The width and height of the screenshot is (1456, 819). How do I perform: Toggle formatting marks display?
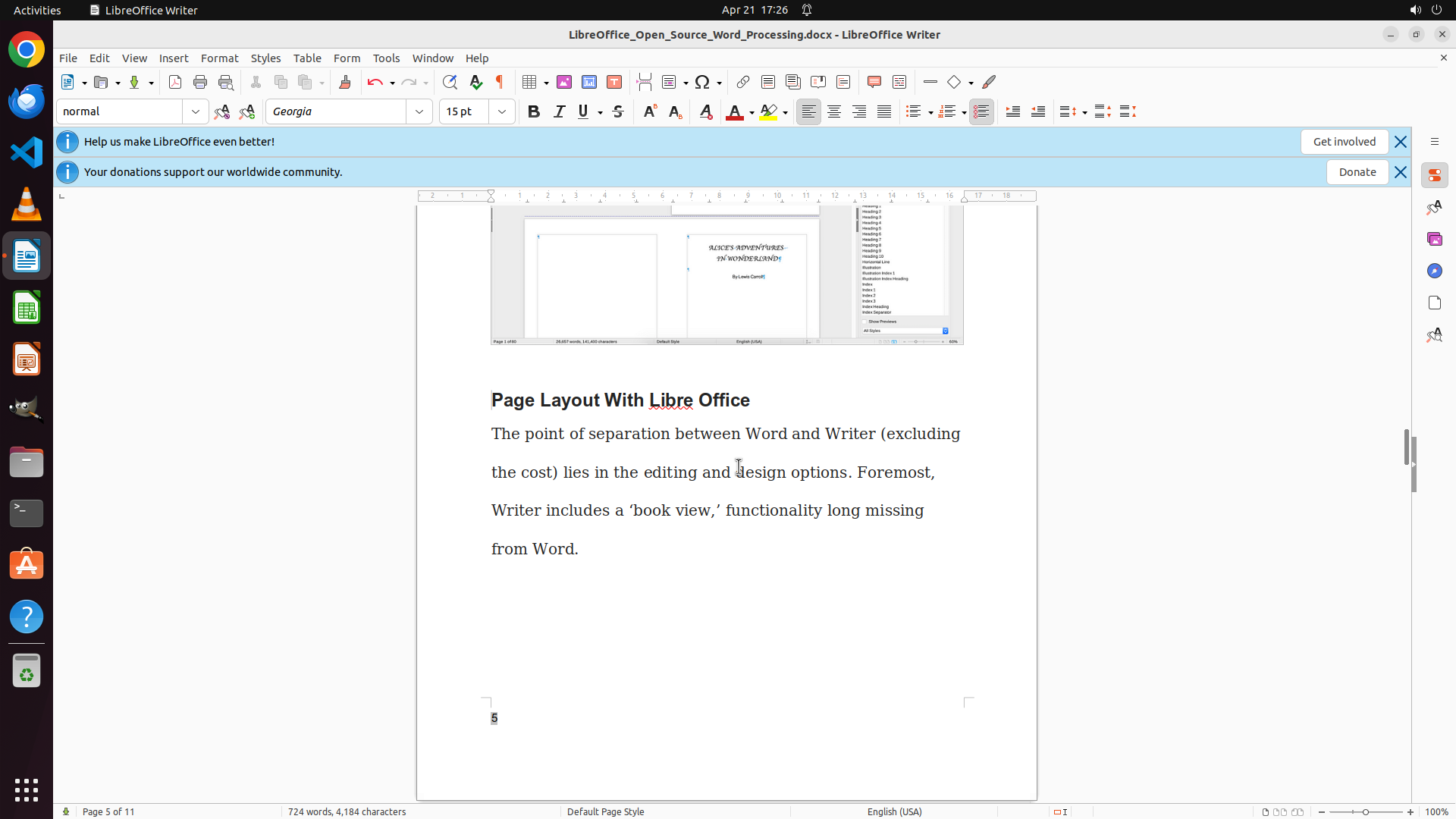(500, 82)
